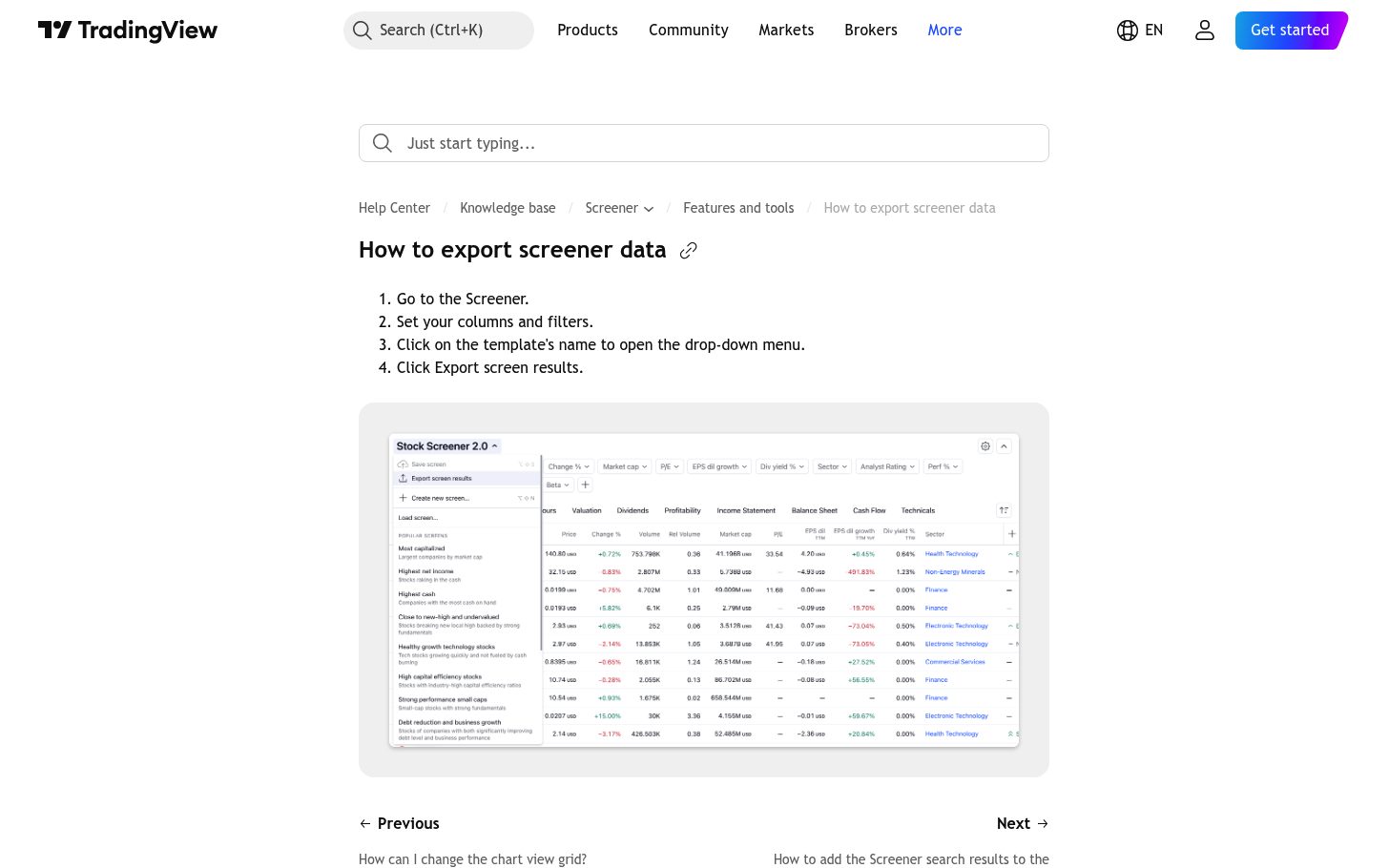Click the Get started button
1389x868 pixels.
1291,31
